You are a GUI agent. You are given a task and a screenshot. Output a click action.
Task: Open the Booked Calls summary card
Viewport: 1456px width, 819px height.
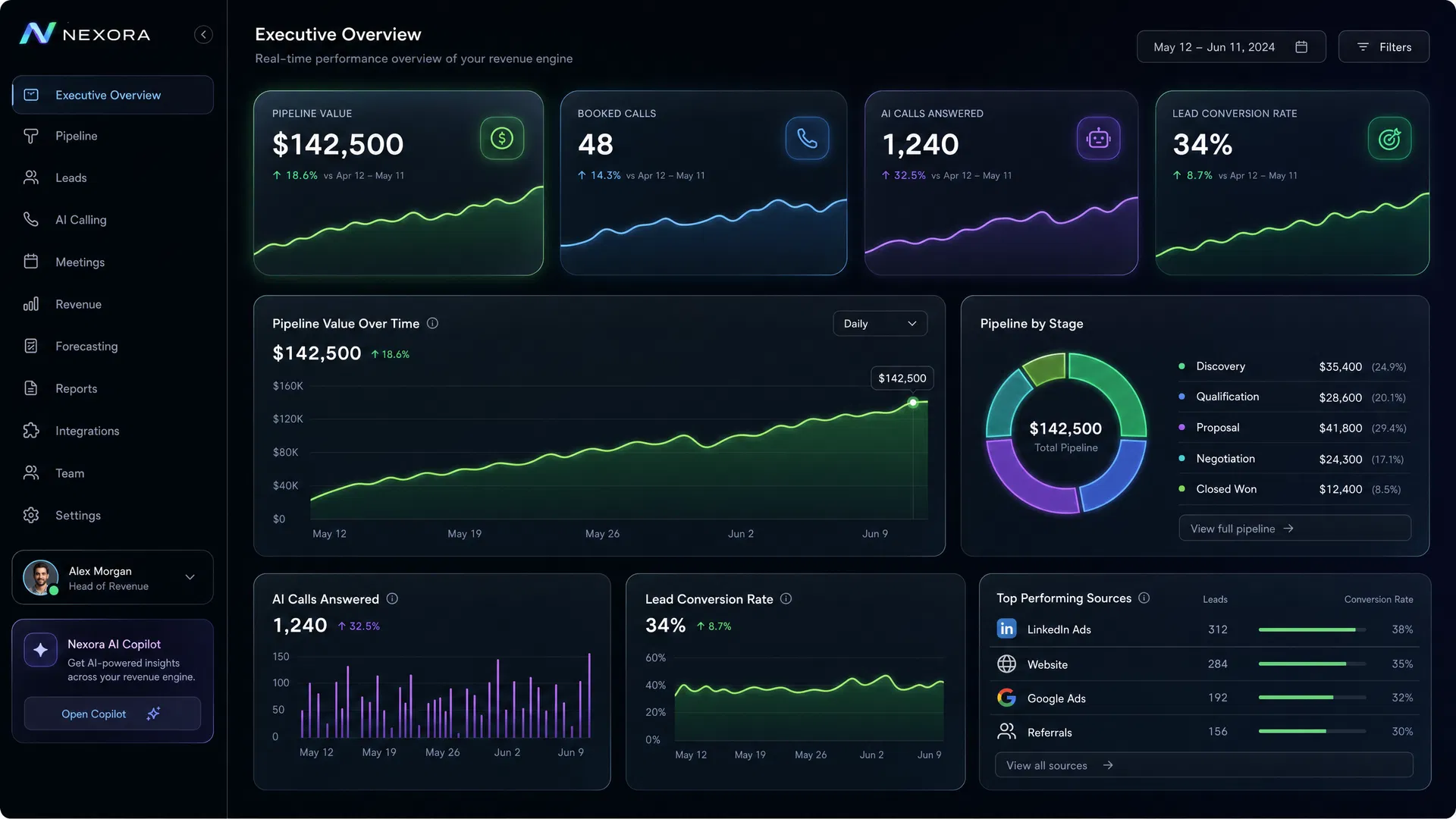coord(703,183)
